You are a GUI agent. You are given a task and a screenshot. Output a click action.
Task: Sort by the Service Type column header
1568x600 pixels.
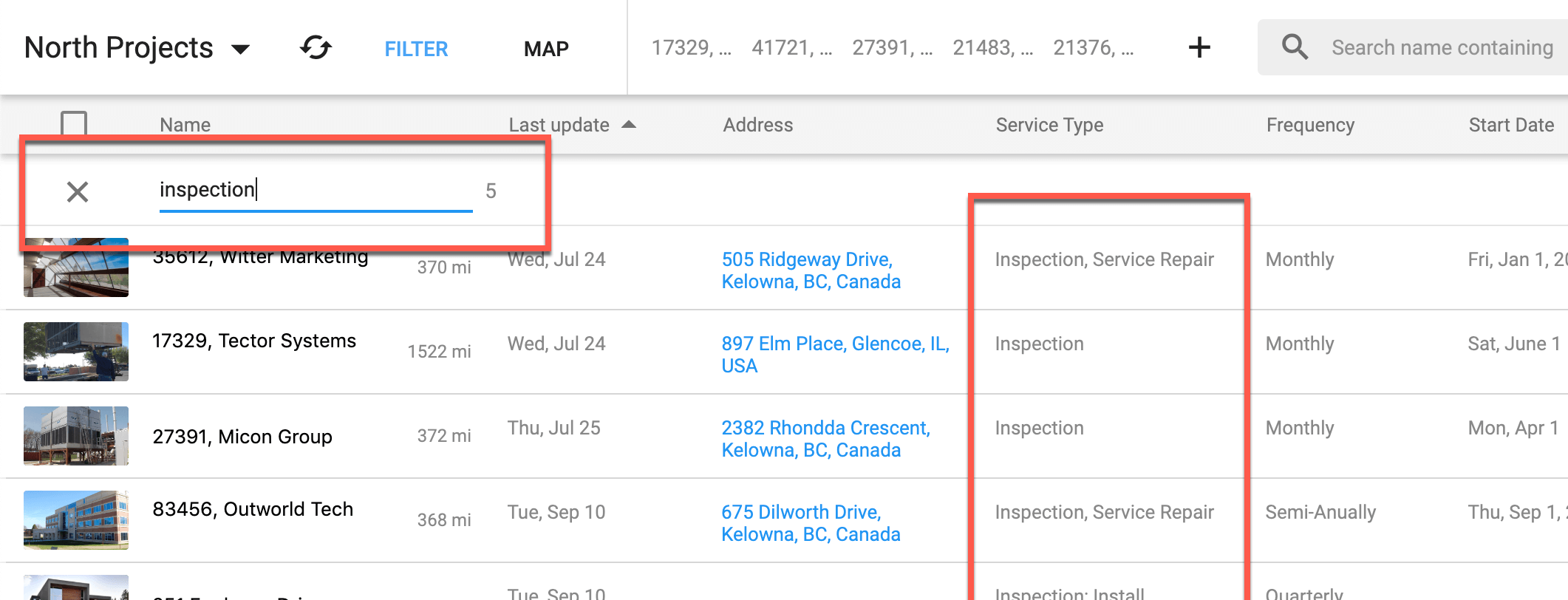[x=1049, y=125]
